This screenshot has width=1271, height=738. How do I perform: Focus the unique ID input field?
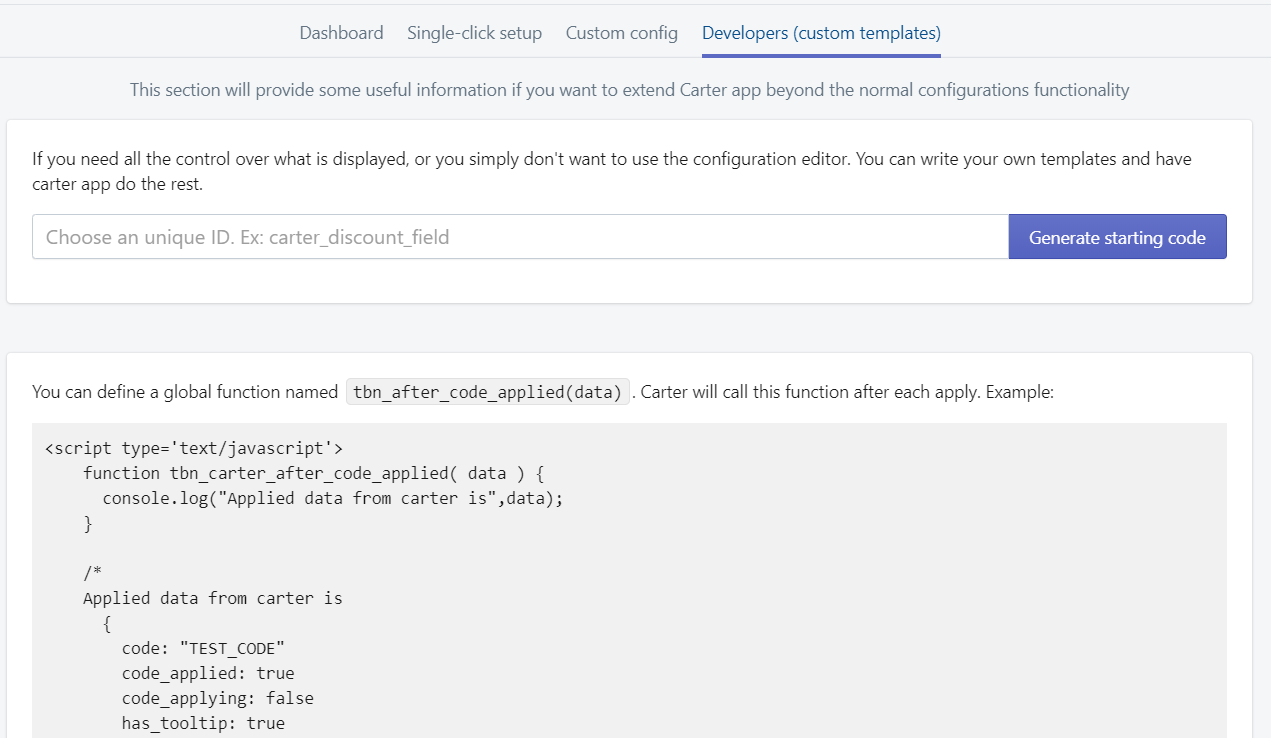520,237
